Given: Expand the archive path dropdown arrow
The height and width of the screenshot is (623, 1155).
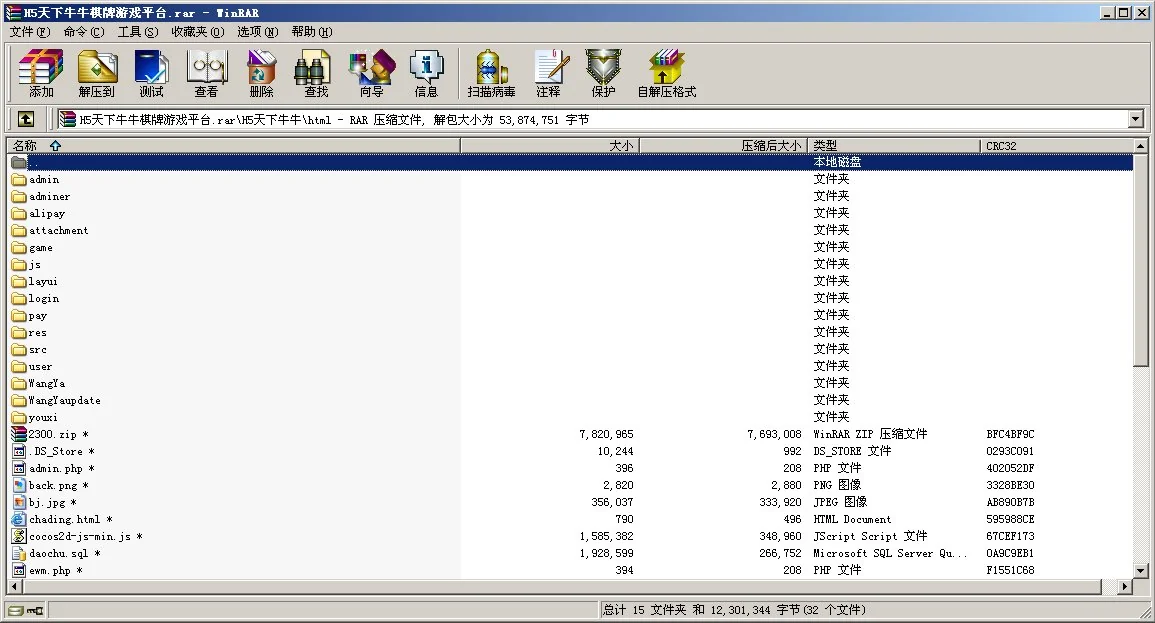Looking at the screenshot, I should 1135,120.
